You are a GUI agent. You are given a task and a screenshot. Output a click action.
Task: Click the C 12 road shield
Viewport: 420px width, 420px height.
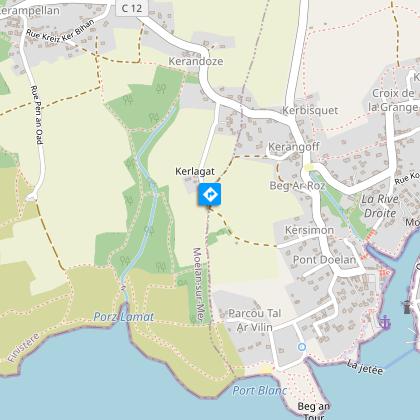coord(132,8)
